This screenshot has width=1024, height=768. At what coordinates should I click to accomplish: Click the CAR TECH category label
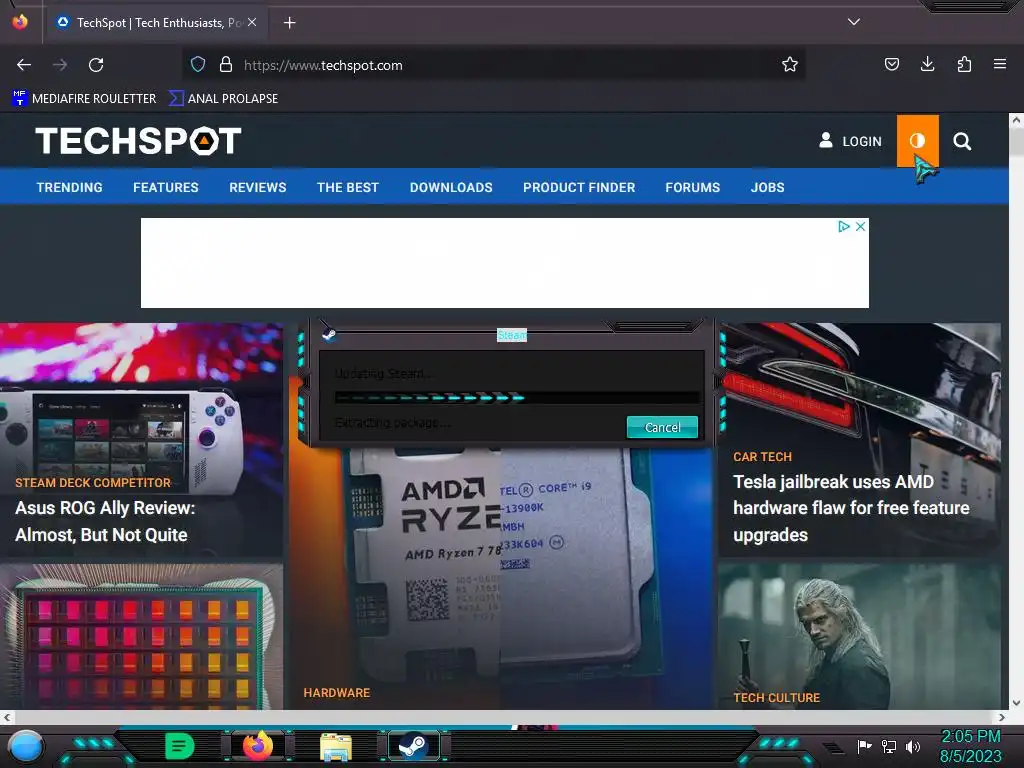[762, 456]
